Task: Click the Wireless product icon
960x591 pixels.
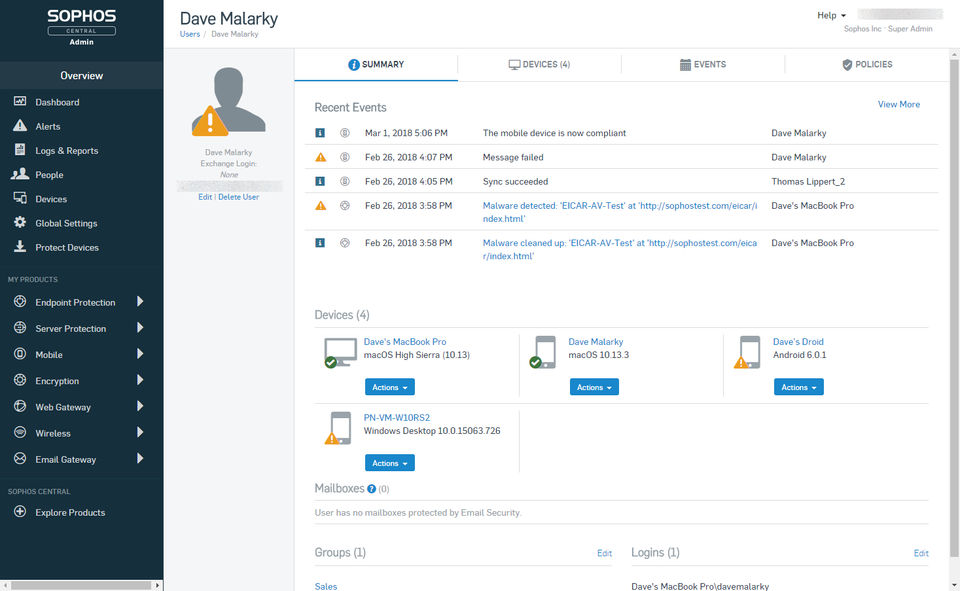Action: (20, 432)
